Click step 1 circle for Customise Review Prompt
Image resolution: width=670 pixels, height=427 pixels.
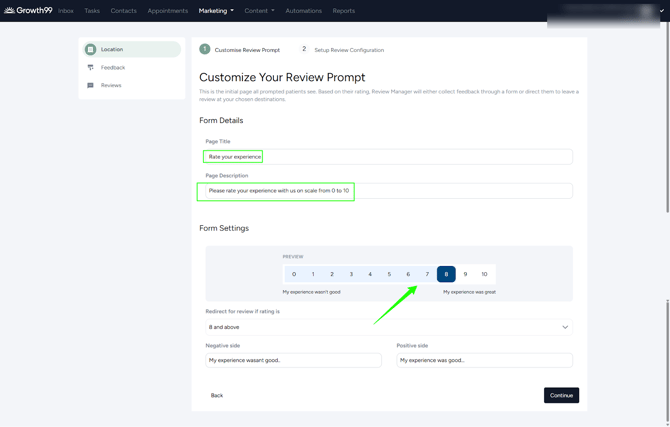tap(205, 49)
